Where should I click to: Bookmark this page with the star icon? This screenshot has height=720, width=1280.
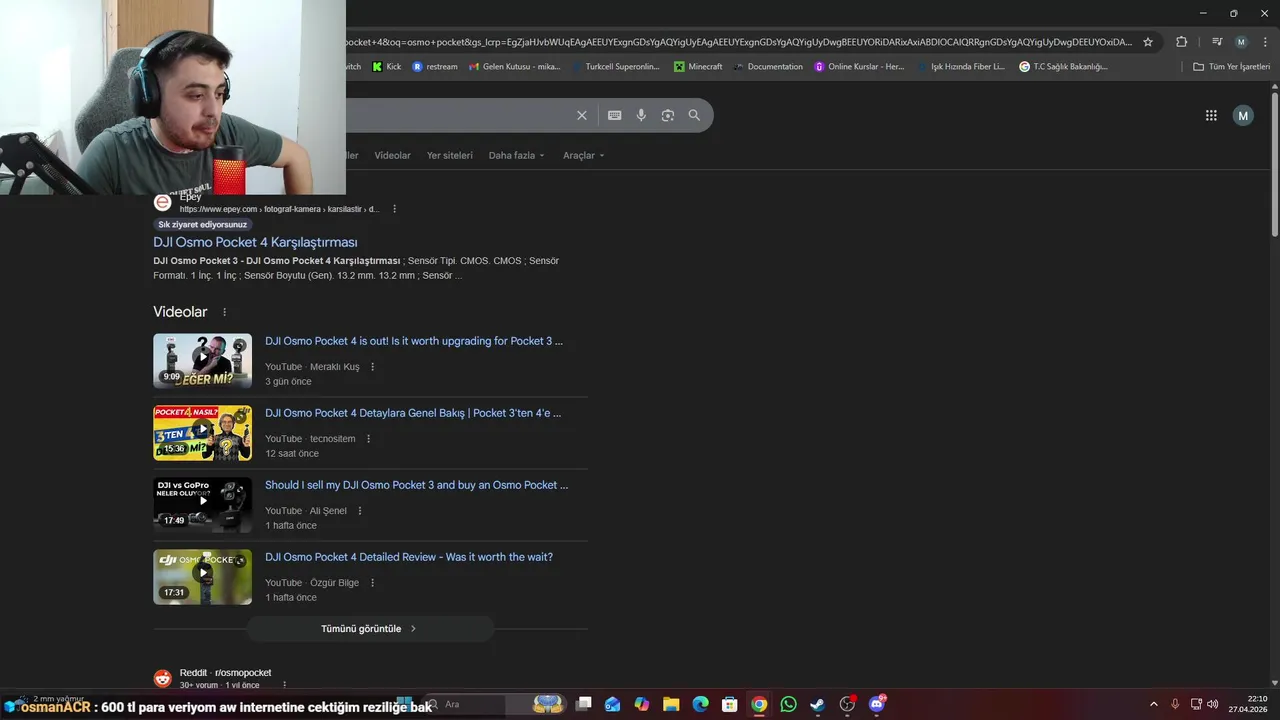(1148, 42)
